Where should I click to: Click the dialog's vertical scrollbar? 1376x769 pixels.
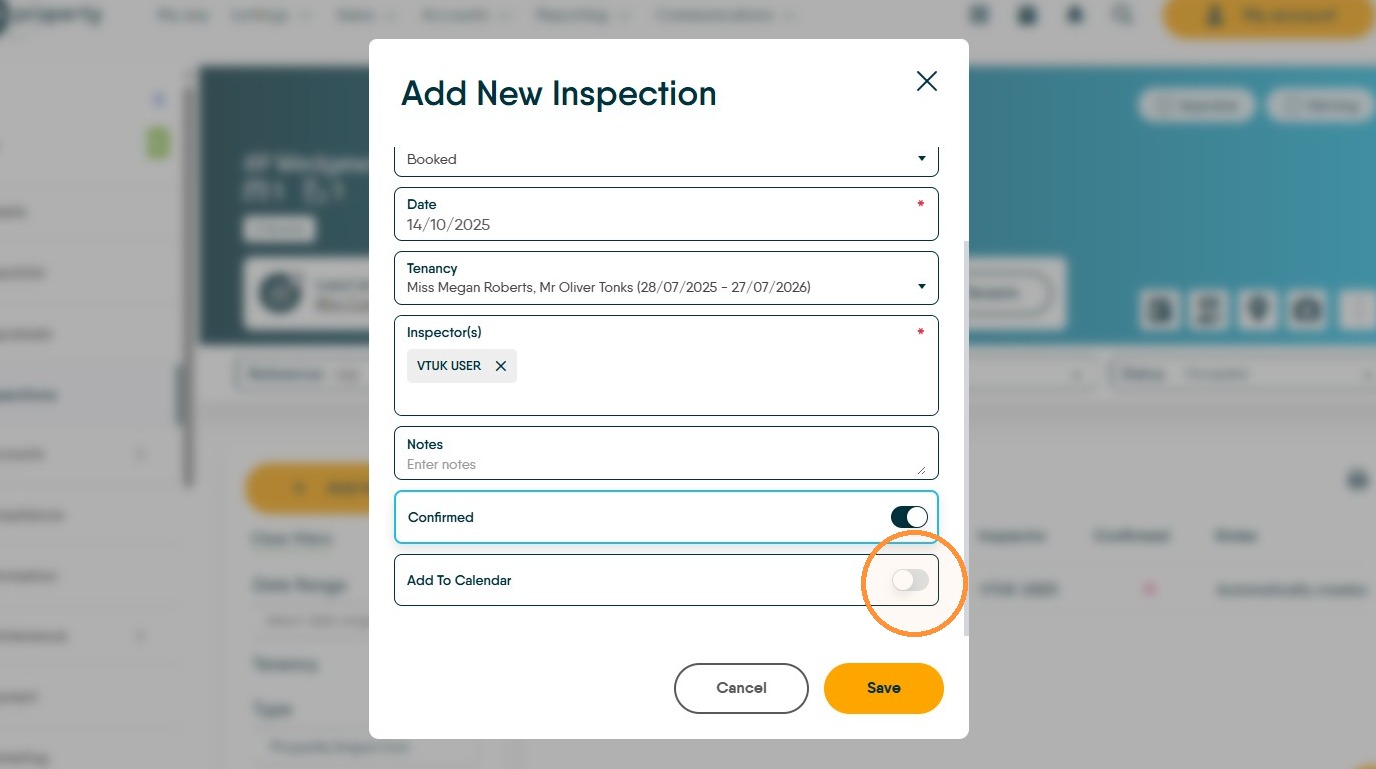pos(966,438)
